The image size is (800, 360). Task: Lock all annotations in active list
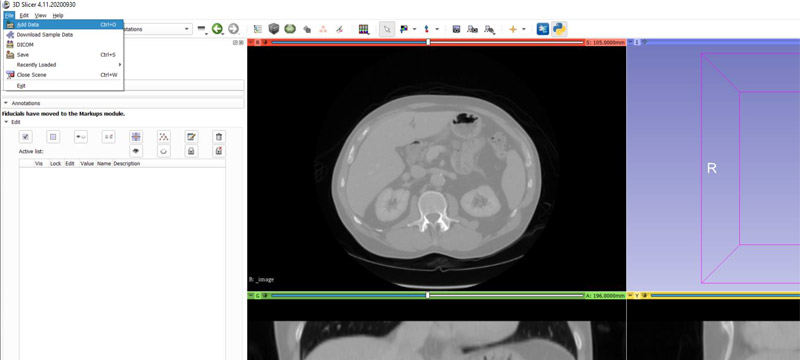click(x=191, y=151)
